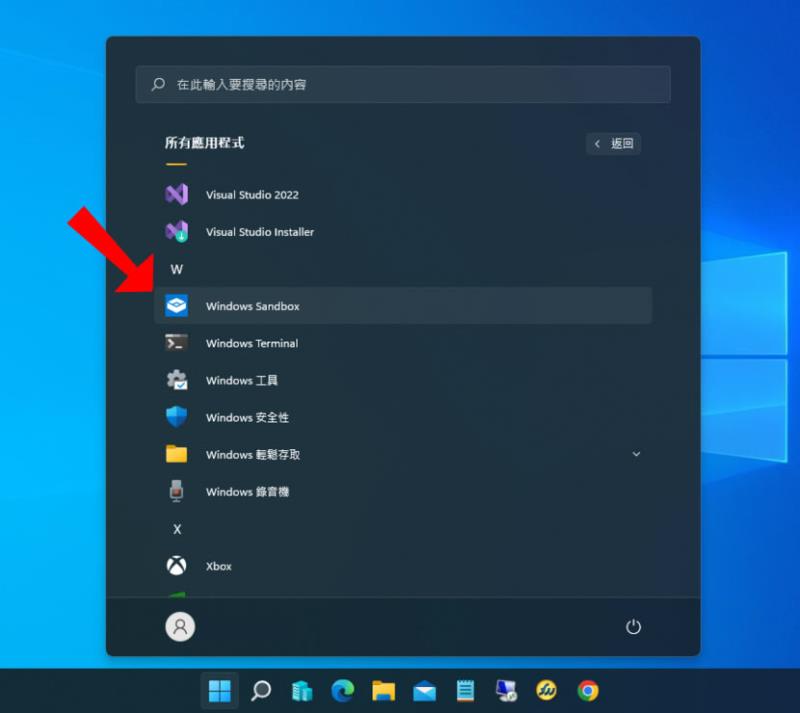This screenshot has height=713, width=800.
Task: Open the yellow round icon on taskbar
Action: 546,691
